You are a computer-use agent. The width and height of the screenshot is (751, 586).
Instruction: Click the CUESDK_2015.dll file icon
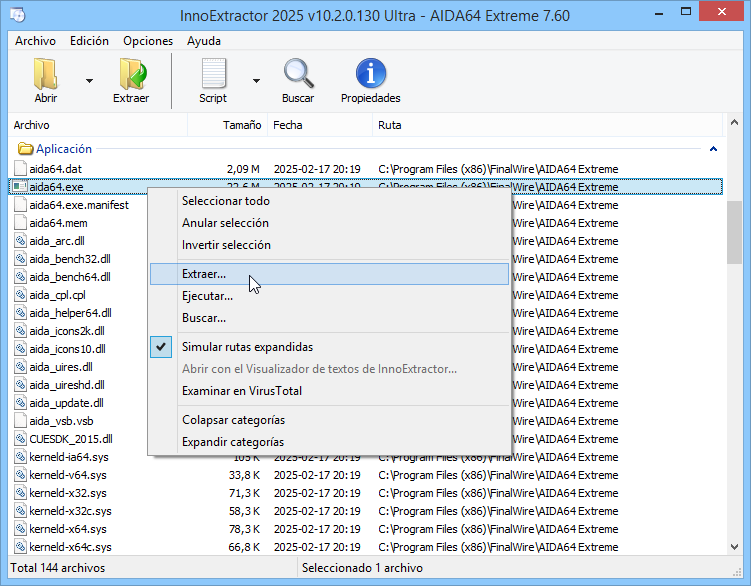point(20,439)
